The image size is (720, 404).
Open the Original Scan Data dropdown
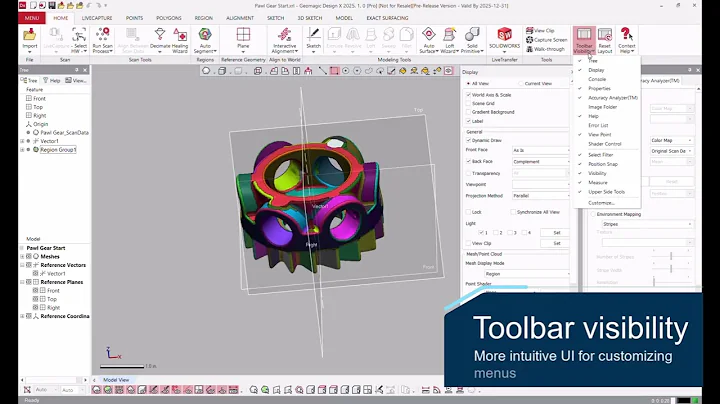coord(671,151)
